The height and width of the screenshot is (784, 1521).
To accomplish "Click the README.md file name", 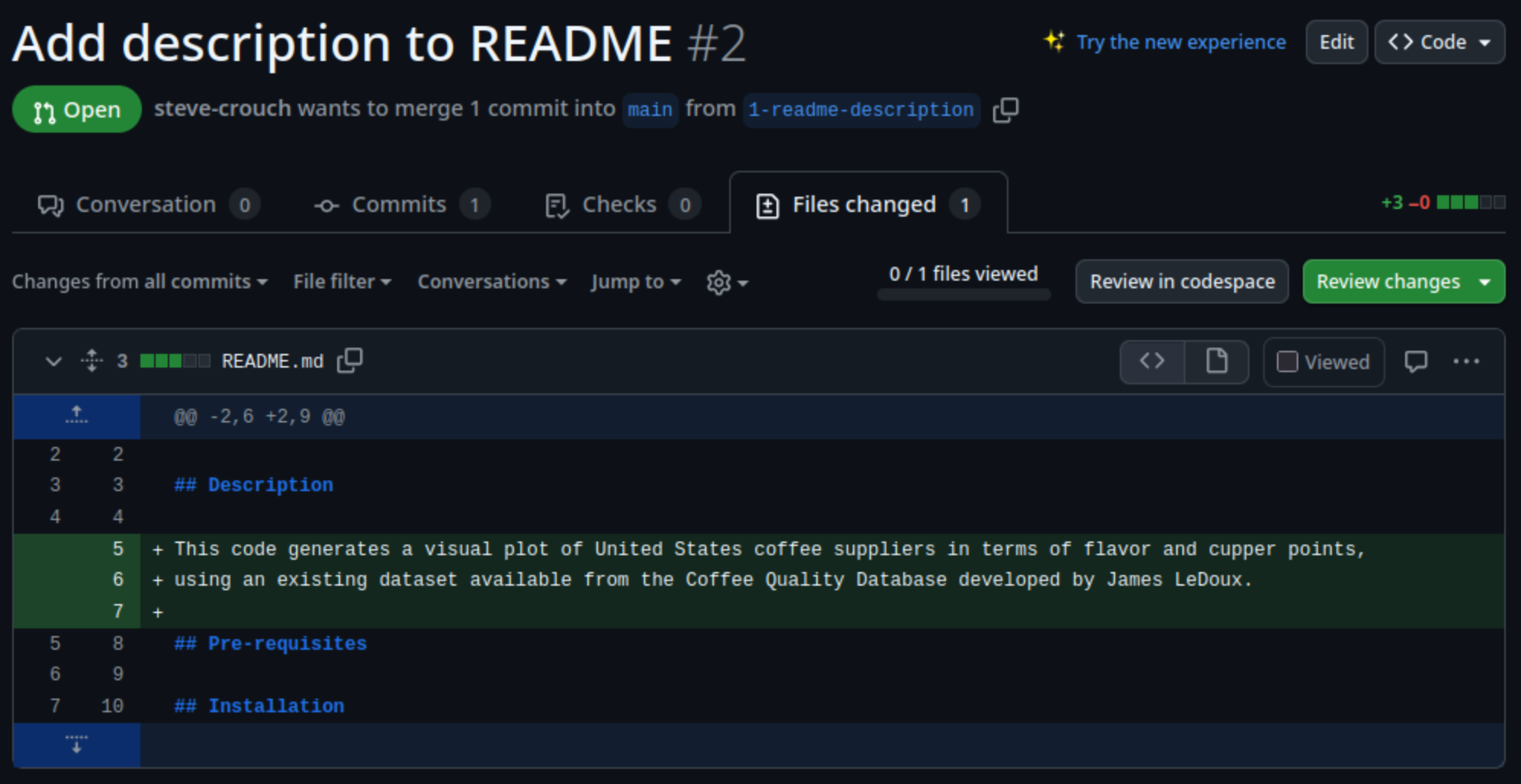I will point(272,361).
